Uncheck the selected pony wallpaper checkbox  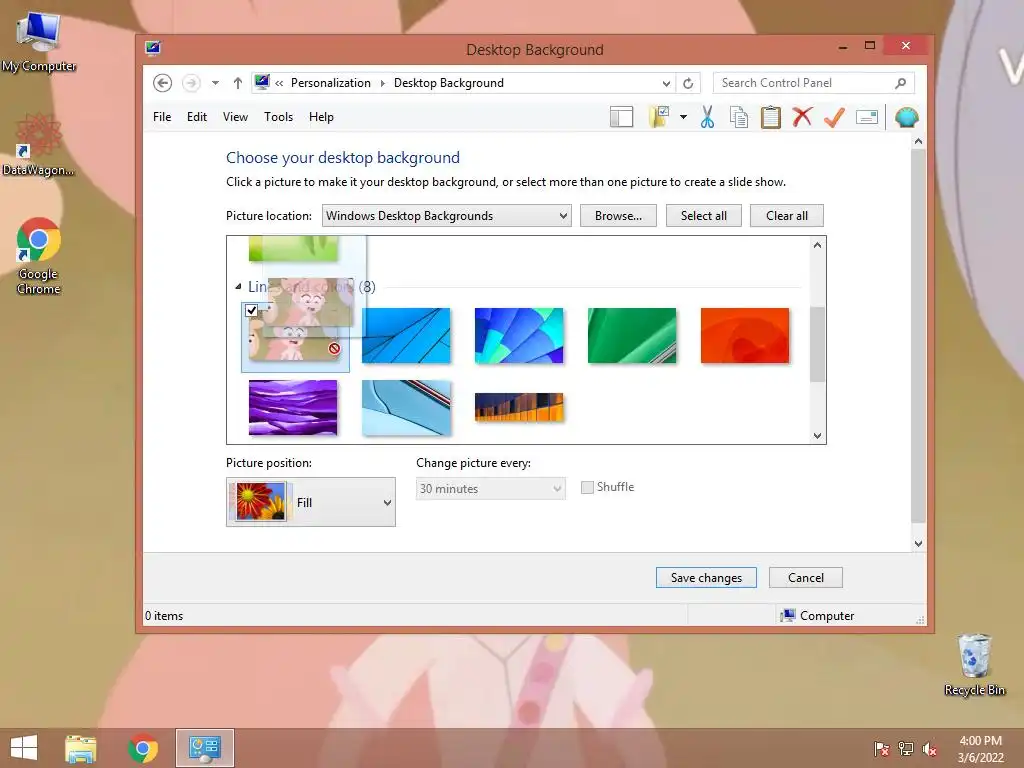pos(251,310)
